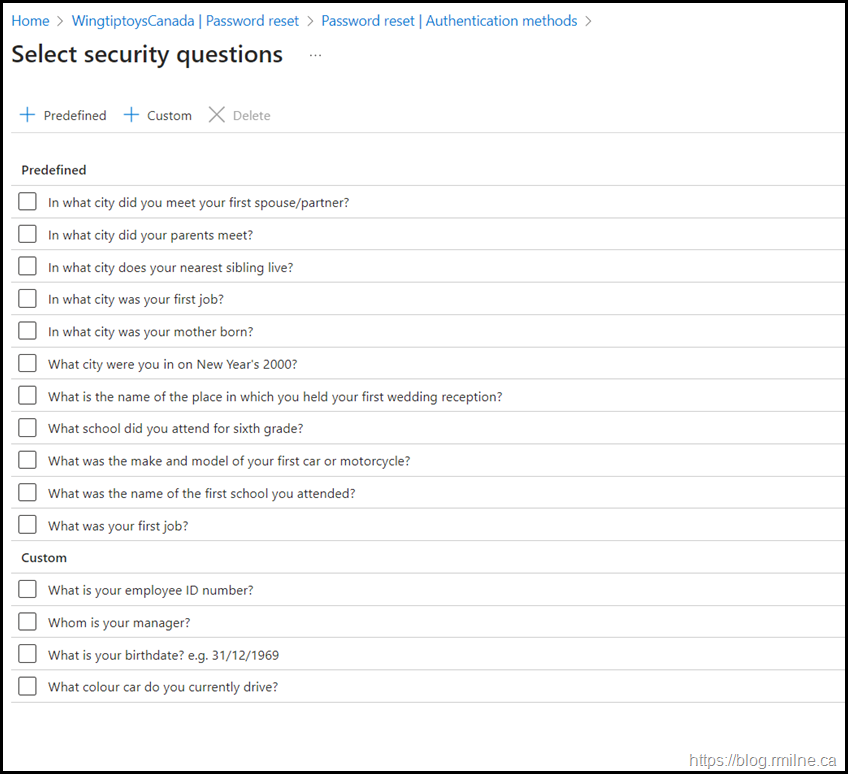Check 'Whom is your manager?'
This screenshot has height=774, width=848.
[27, 621]
